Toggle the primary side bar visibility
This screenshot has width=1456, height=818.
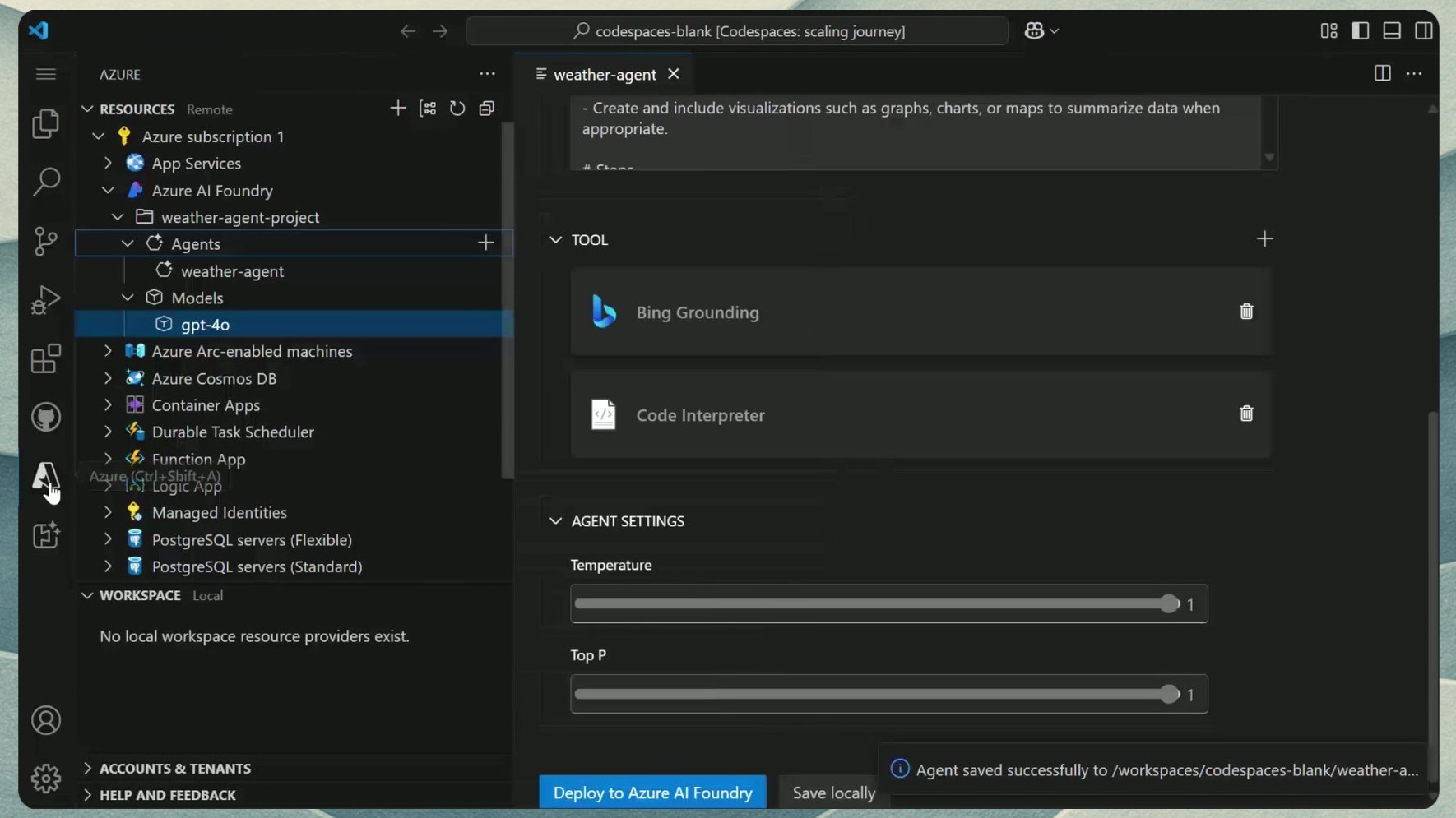(x=1361, y=31)
